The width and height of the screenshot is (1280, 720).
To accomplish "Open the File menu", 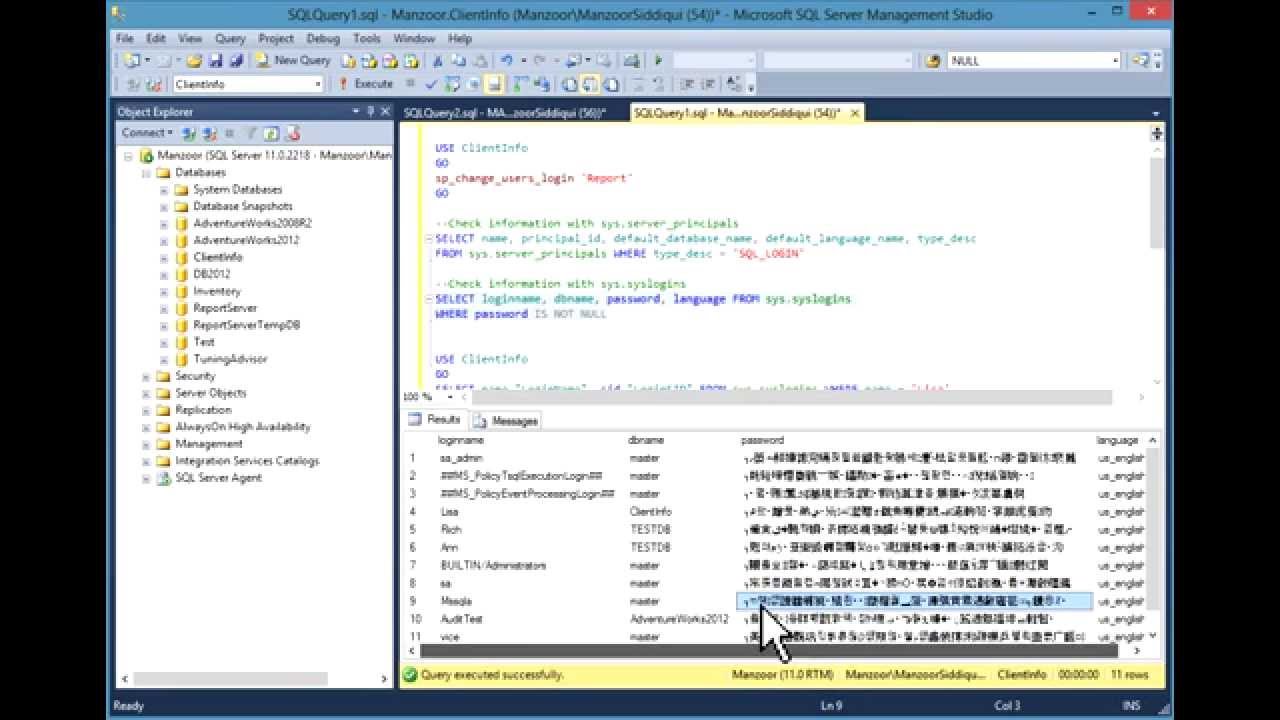I will tap(125, 38).
